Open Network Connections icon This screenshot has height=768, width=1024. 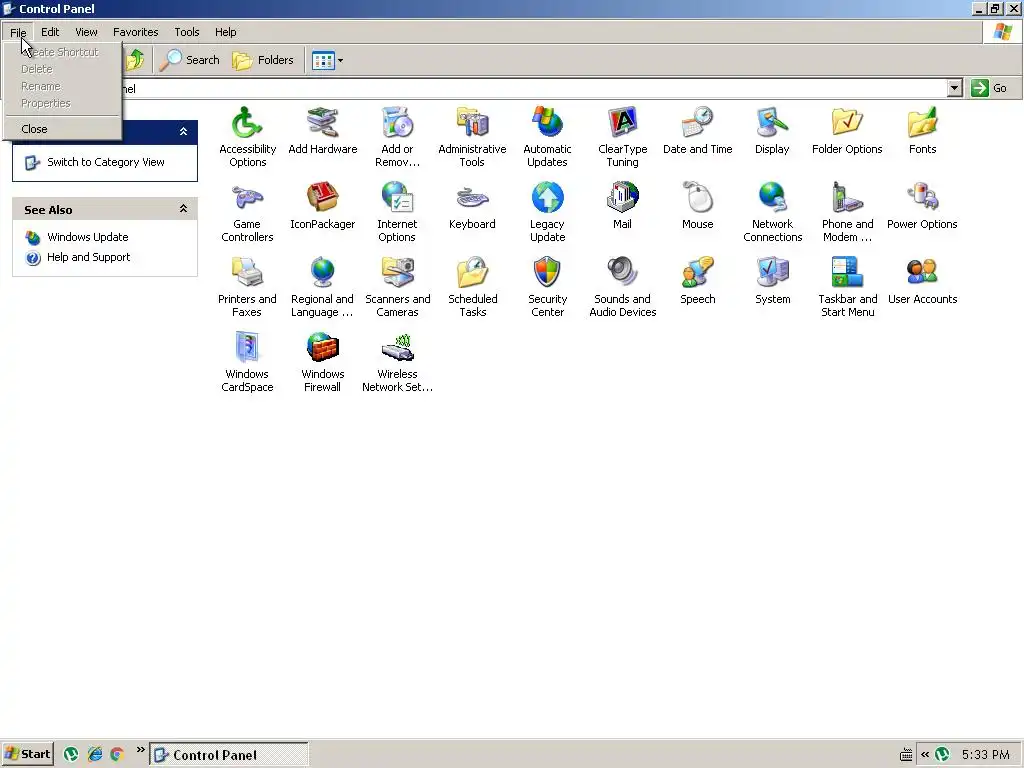click(x=773, y=198)
